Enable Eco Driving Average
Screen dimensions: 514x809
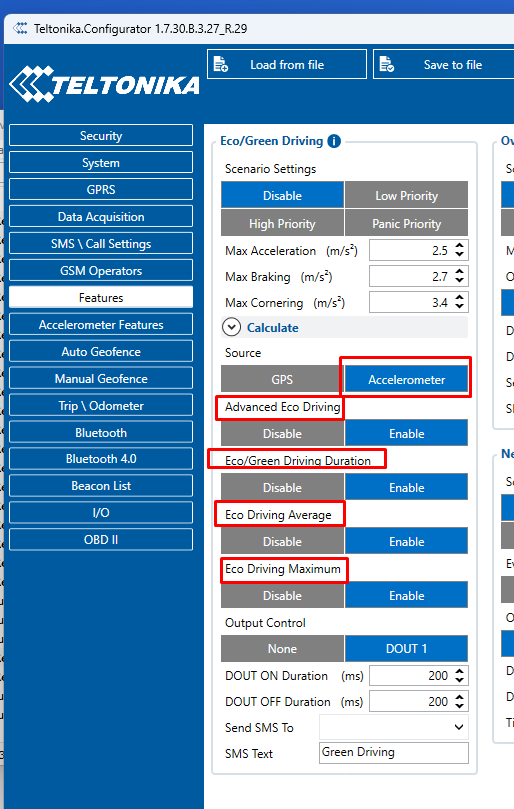[x=406, y=541]
